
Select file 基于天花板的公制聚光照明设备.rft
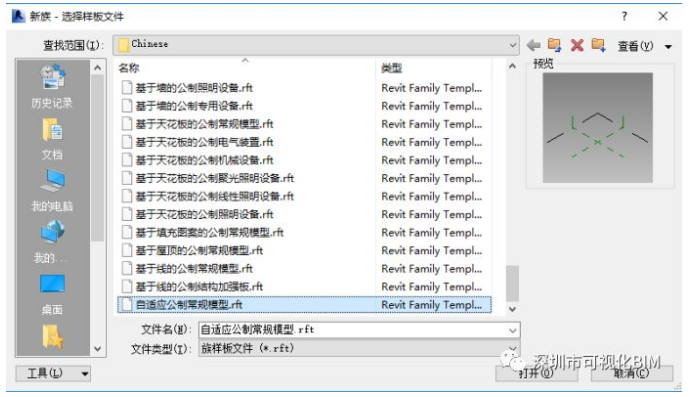point(304,178)
